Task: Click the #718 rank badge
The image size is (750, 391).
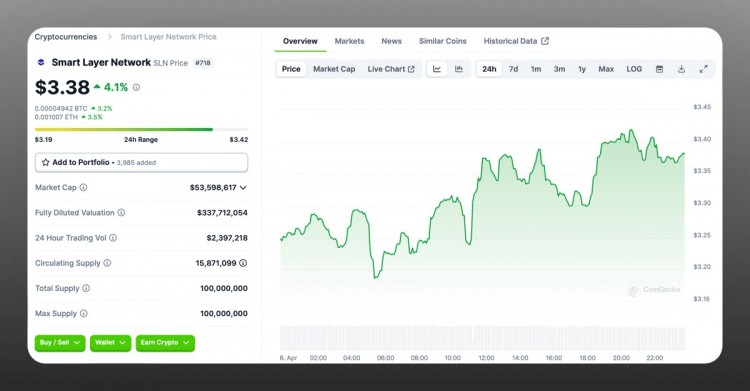Action: pyautogui.click(x=203, y=63)
